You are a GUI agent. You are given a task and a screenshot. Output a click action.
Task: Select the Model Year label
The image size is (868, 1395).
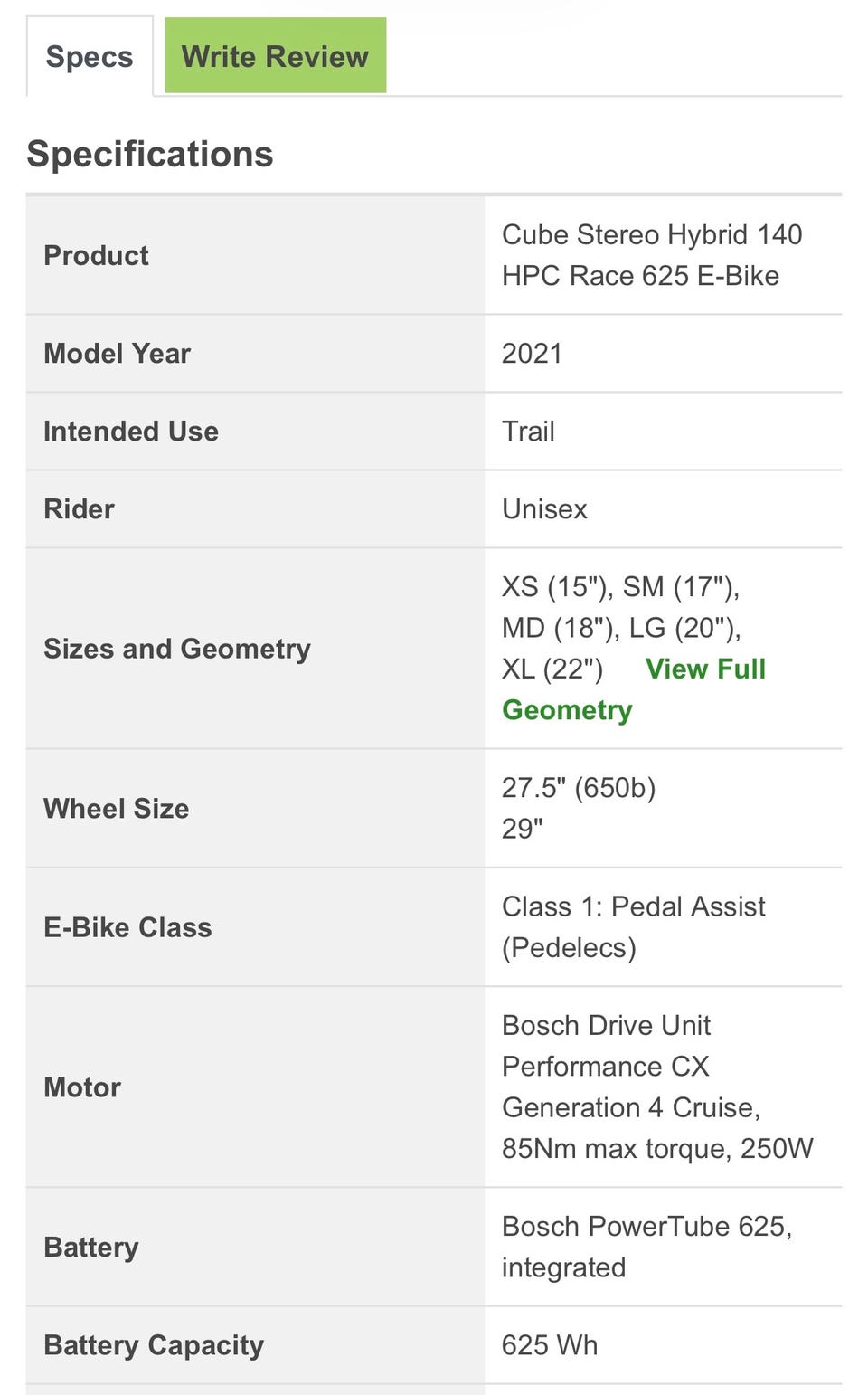[x=118, y=354]
